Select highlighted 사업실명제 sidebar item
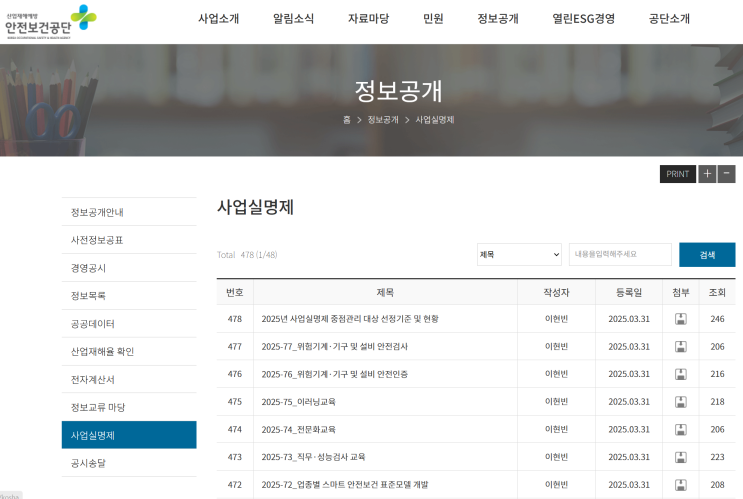 coord(129,435)
